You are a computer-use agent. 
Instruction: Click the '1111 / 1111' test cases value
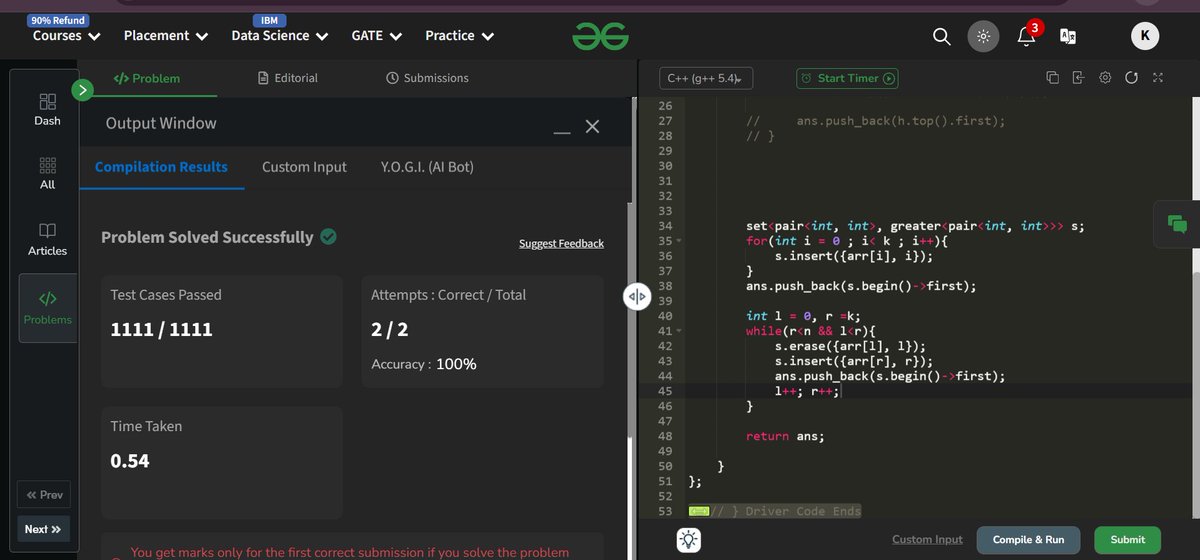coord(162,329)
